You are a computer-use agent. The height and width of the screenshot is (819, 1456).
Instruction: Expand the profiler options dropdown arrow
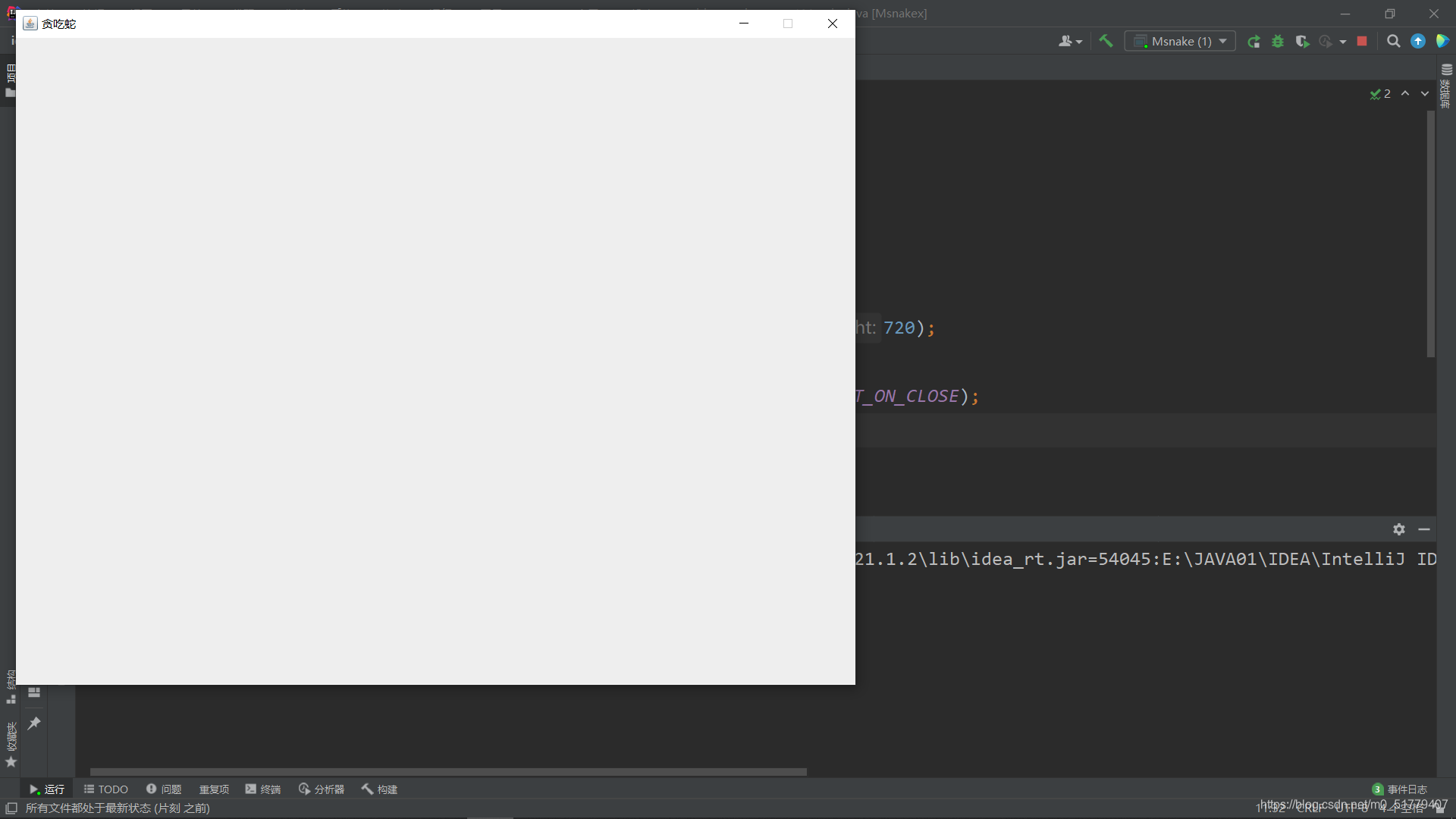(x=1343, y=42)
